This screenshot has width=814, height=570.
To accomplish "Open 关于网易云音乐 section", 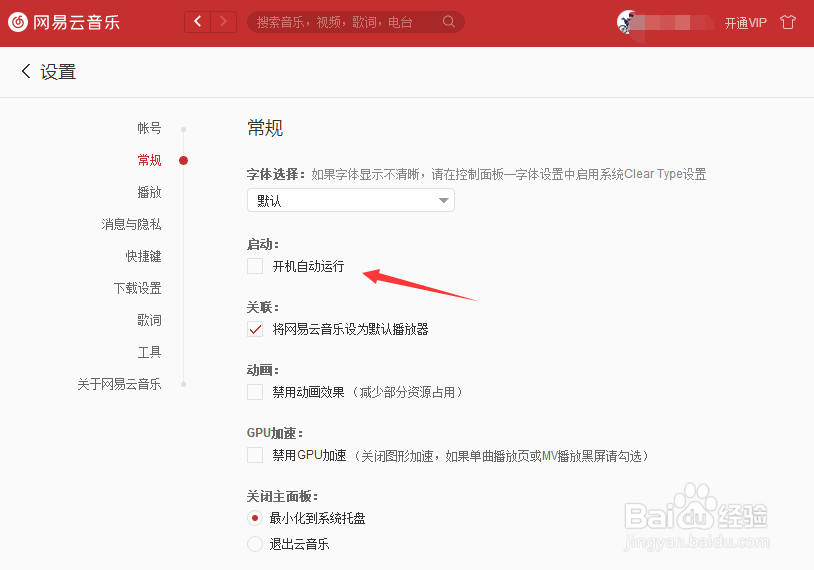I will point(119,384).
